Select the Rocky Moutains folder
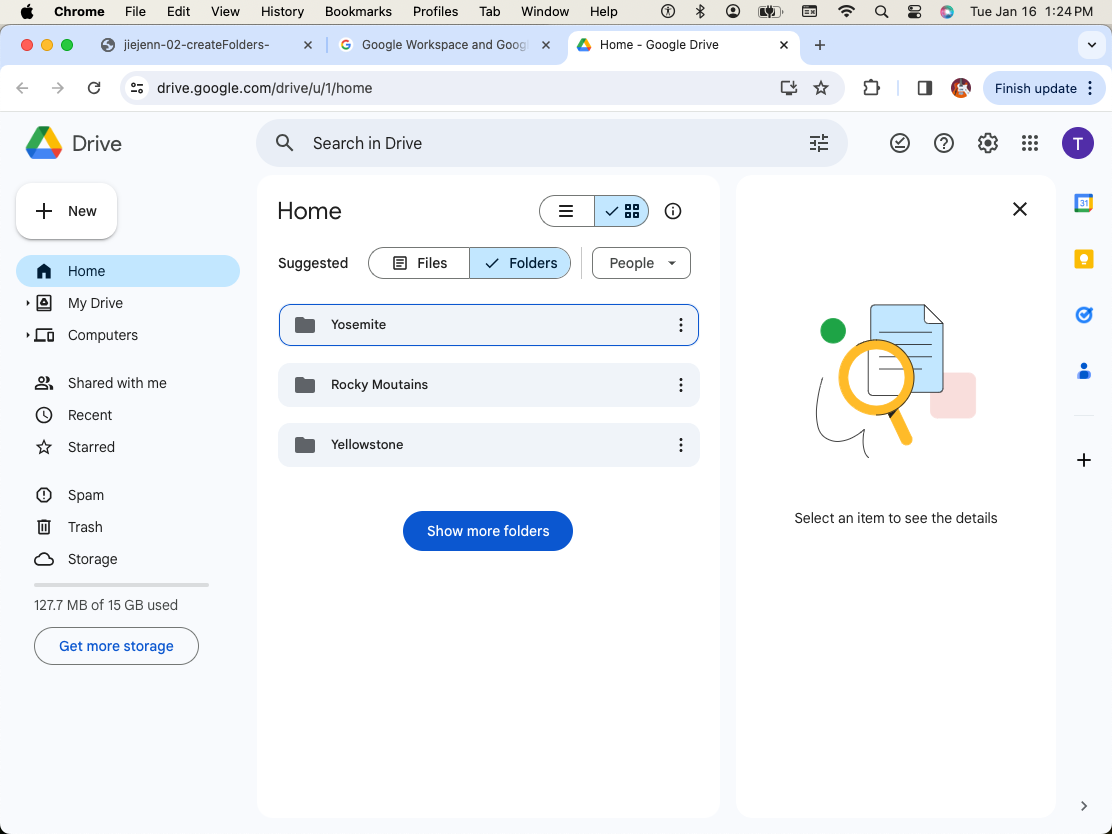Screen dimensions: 1112x834 coord(489,385)
